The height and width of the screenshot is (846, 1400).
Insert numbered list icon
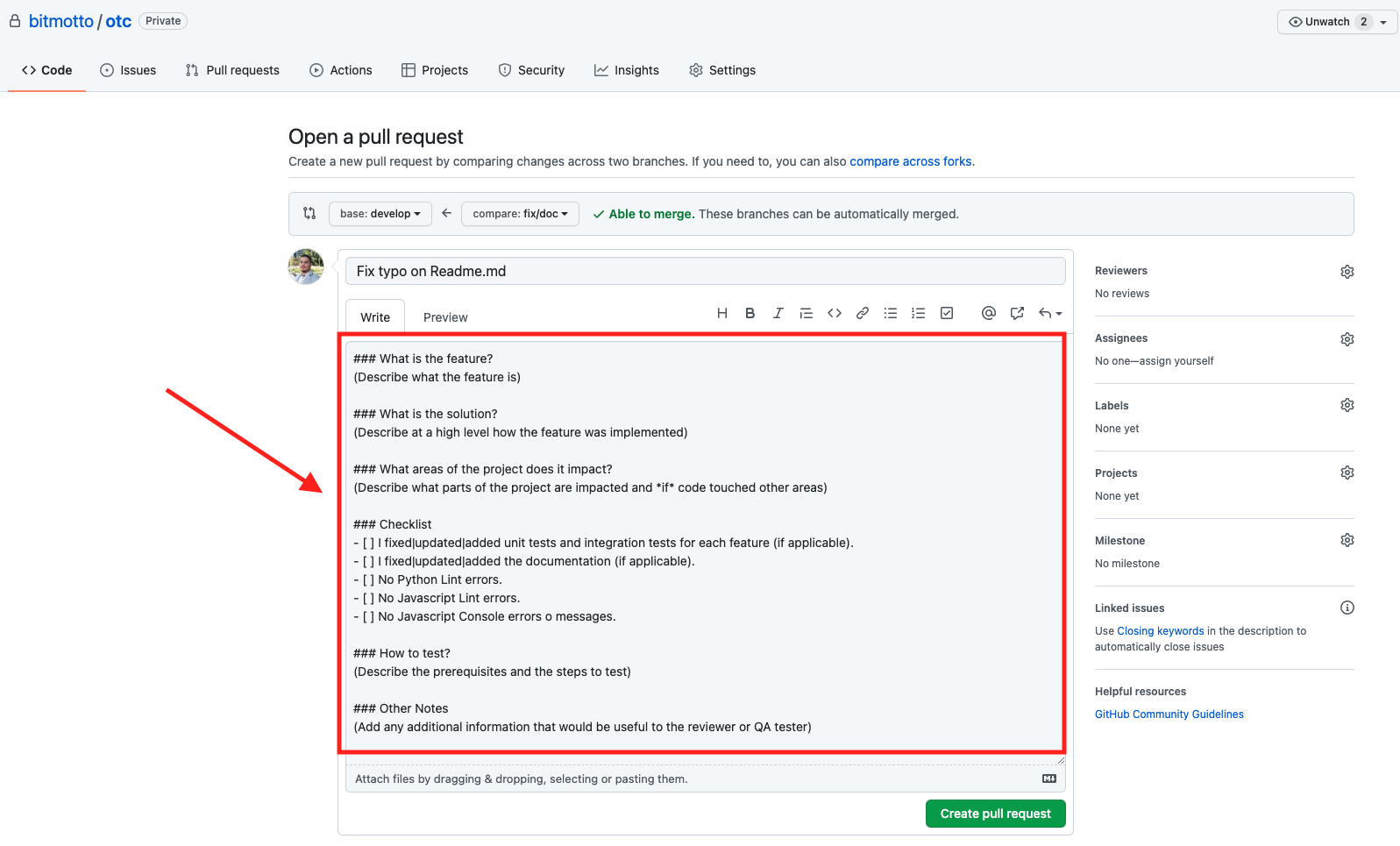(919, 313)
